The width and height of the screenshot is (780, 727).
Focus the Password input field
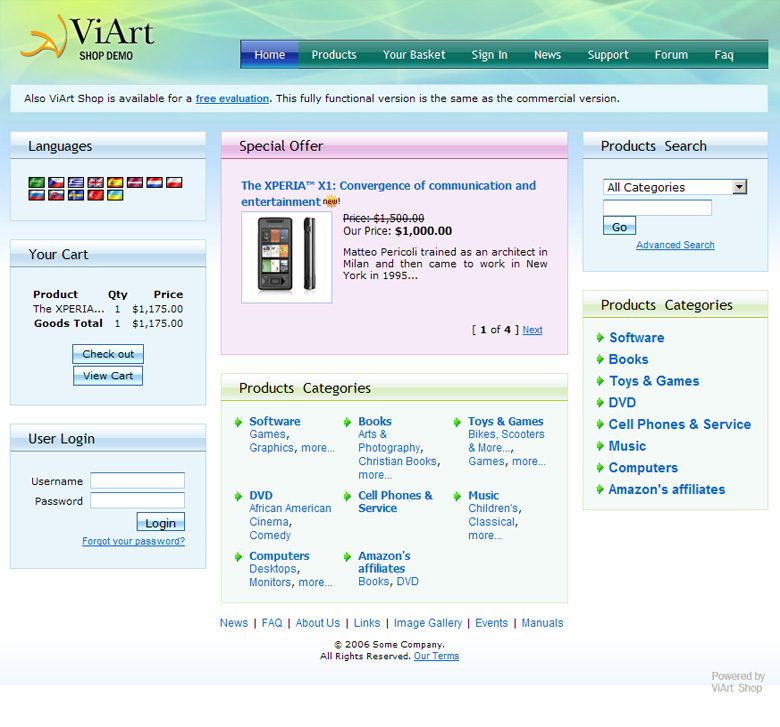pos(137,501)
